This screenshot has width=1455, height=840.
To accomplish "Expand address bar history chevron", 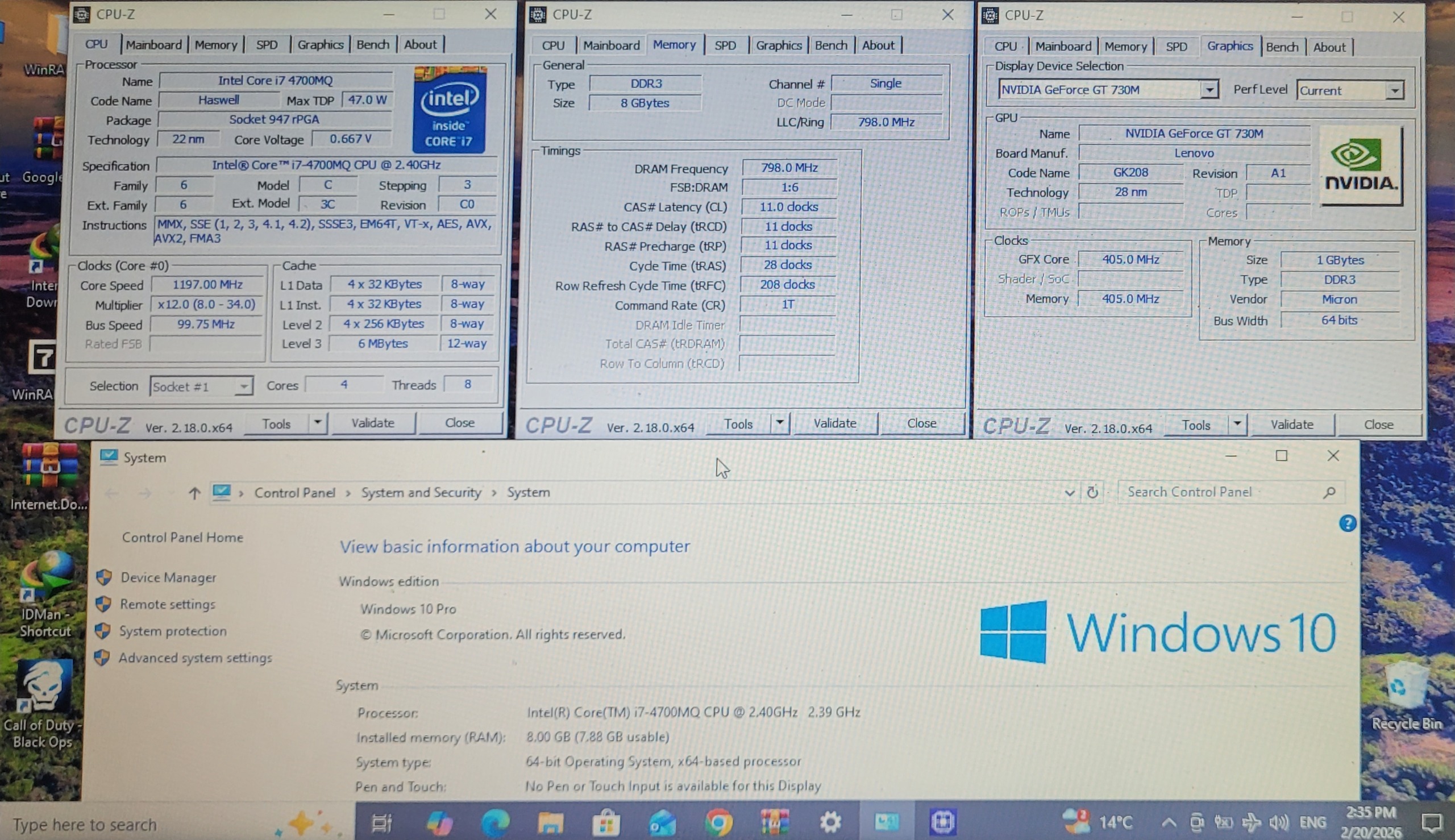I will (x=1069, y=493).
